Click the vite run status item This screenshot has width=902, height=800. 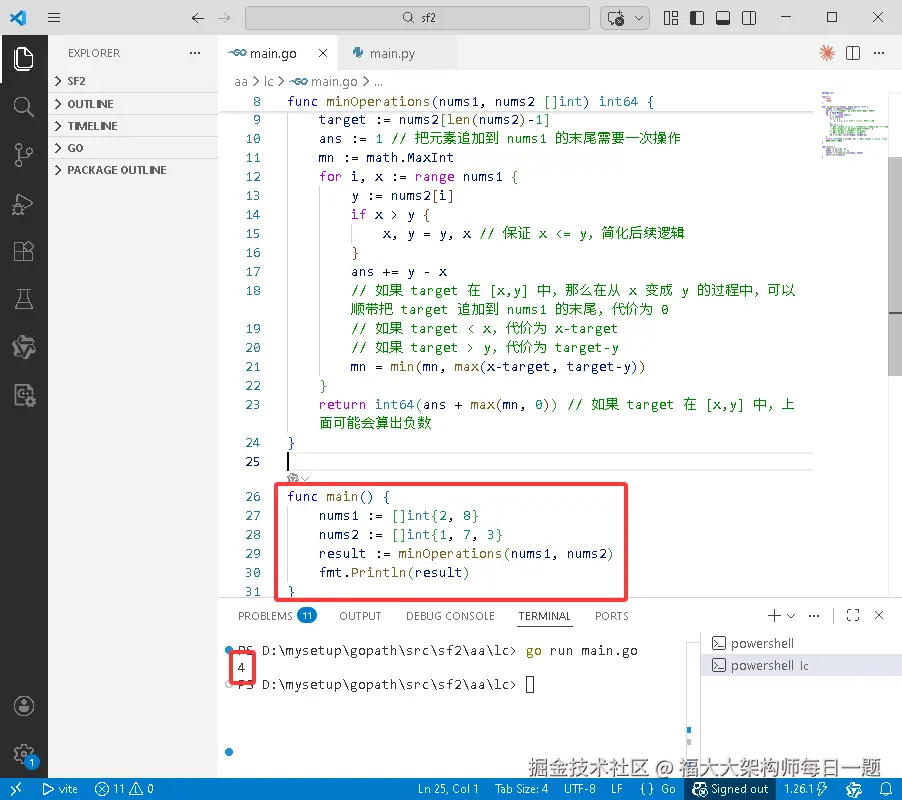pos(60,788)
